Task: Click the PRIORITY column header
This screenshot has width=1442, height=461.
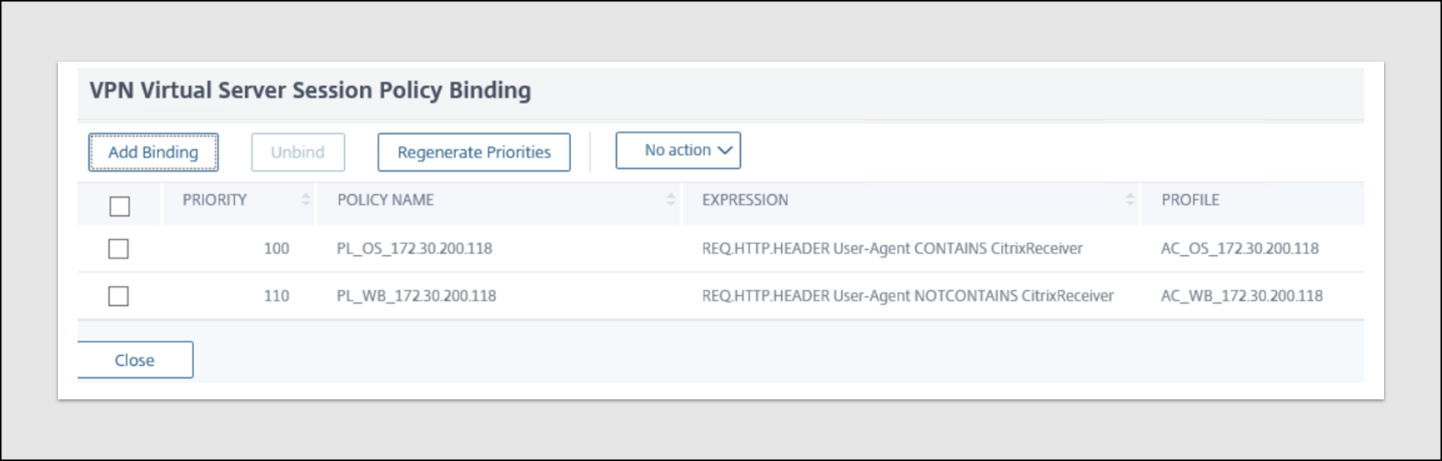Action: 214,200
